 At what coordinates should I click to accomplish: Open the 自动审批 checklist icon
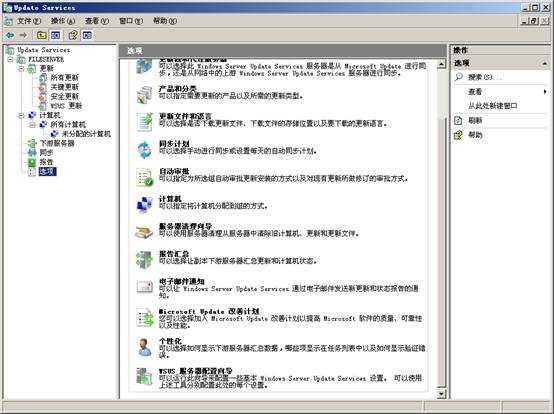[144, 177]
